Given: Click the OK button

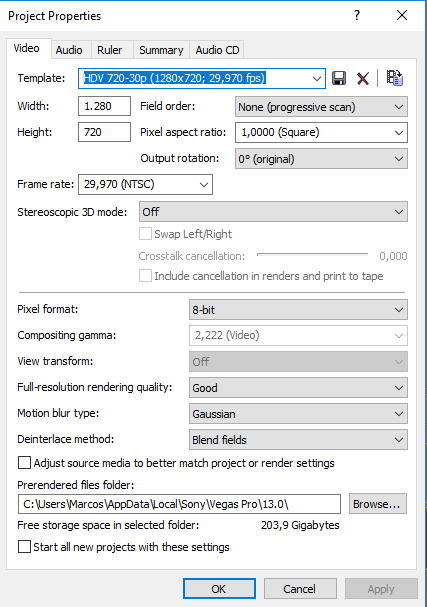Looking at the screenshot, I should pos(219,589).
